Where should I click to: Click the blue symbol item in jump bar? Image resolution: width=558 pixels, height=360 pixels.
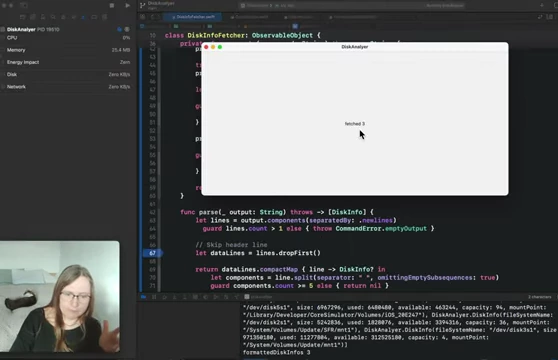295,26
